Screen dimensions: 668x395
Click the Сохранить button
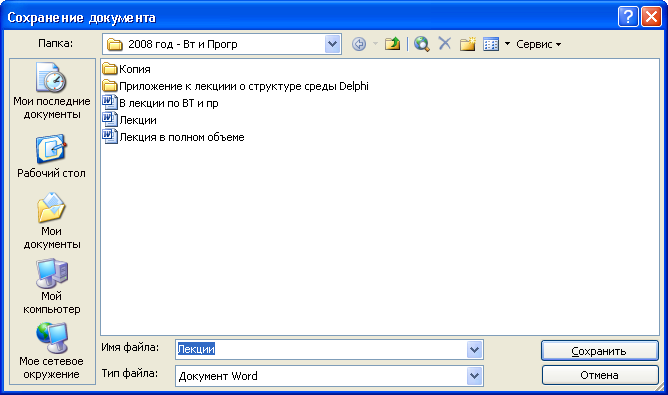(x=600, y=351)
